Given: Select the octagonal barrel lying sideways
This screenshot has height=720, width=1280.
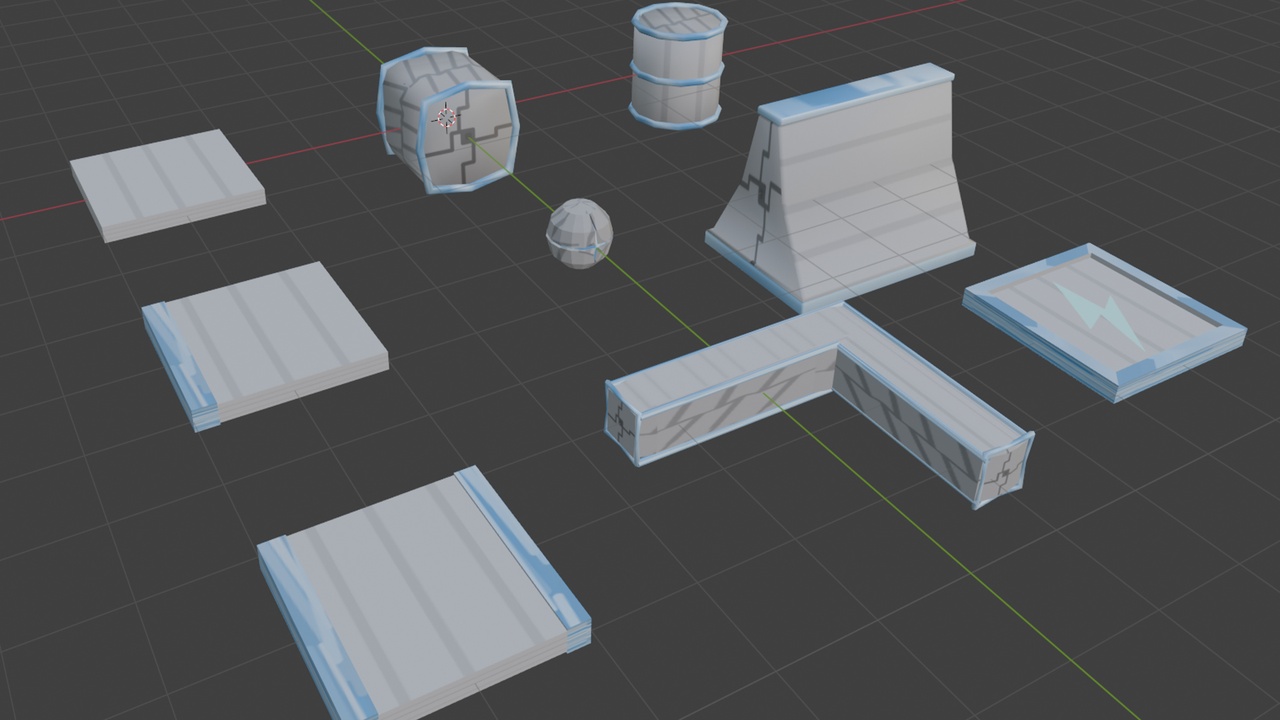Looking at the screenshot, I should pyautogui.click(x=447, y=120).
